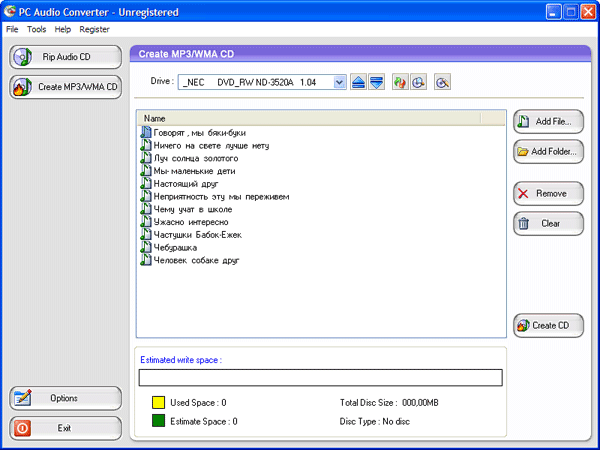Click the yellow Used Space swatch
The image size is (600, 450).
[158, 403]
